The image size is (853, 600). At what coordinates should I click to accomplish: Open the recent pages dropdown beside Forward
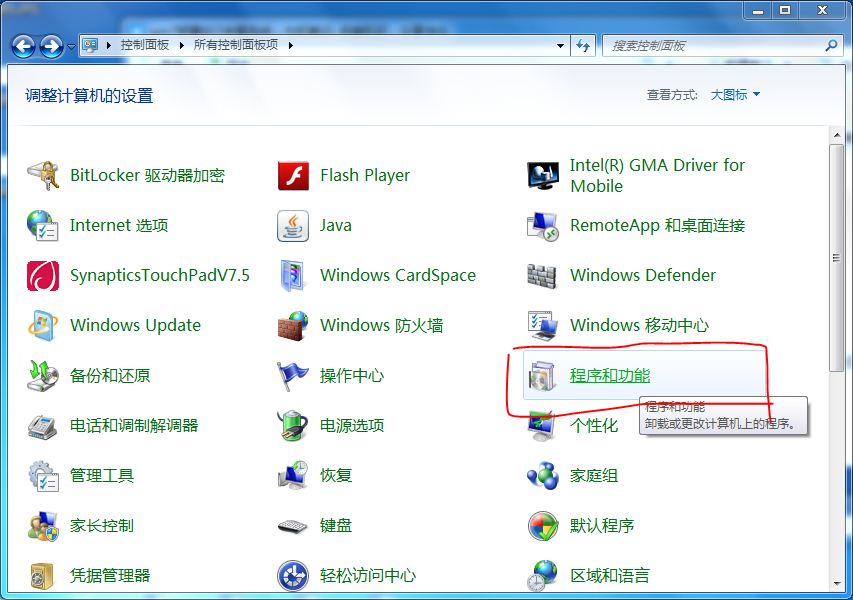coord(71,47)
